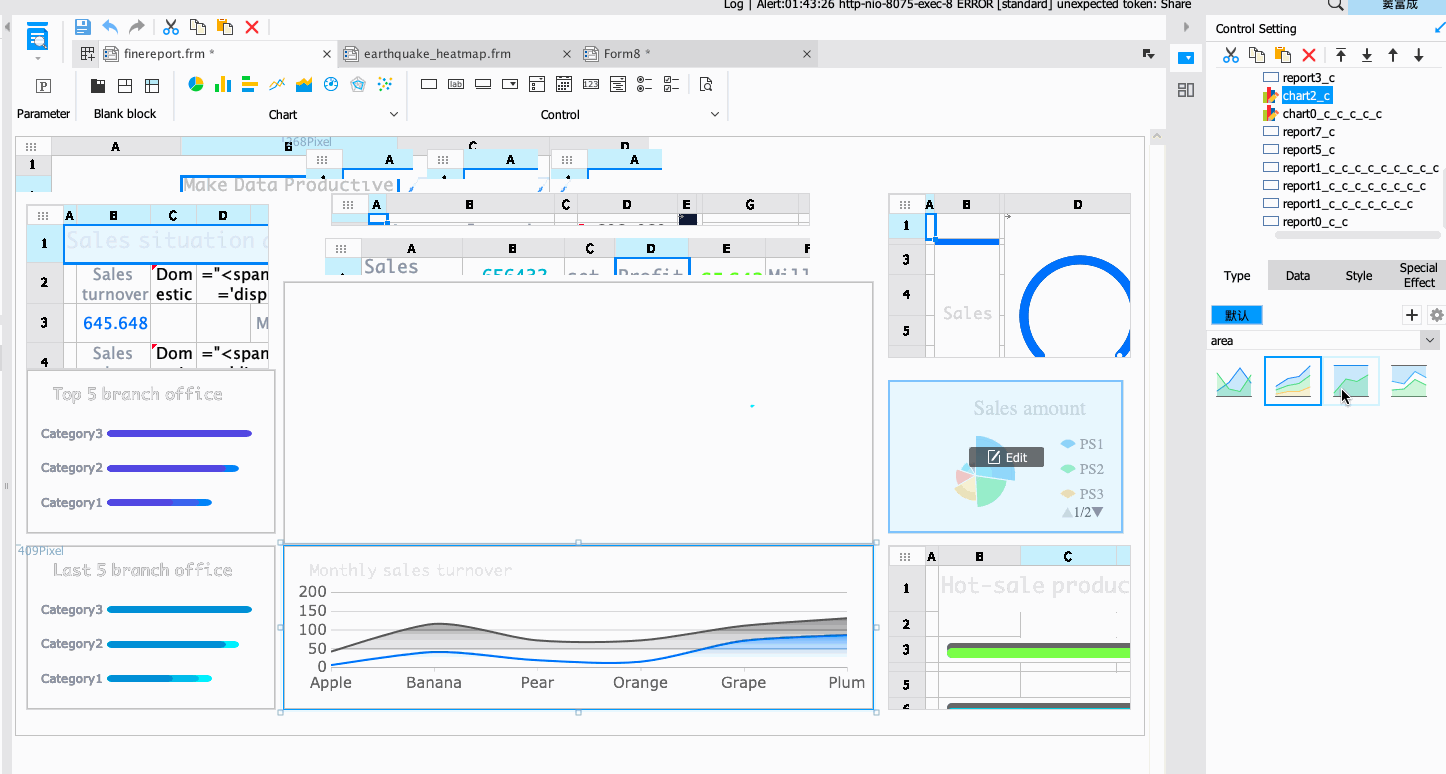Copy using the main toolbar copy icon
Viewport: 1446px width, 774px height.
198,27
